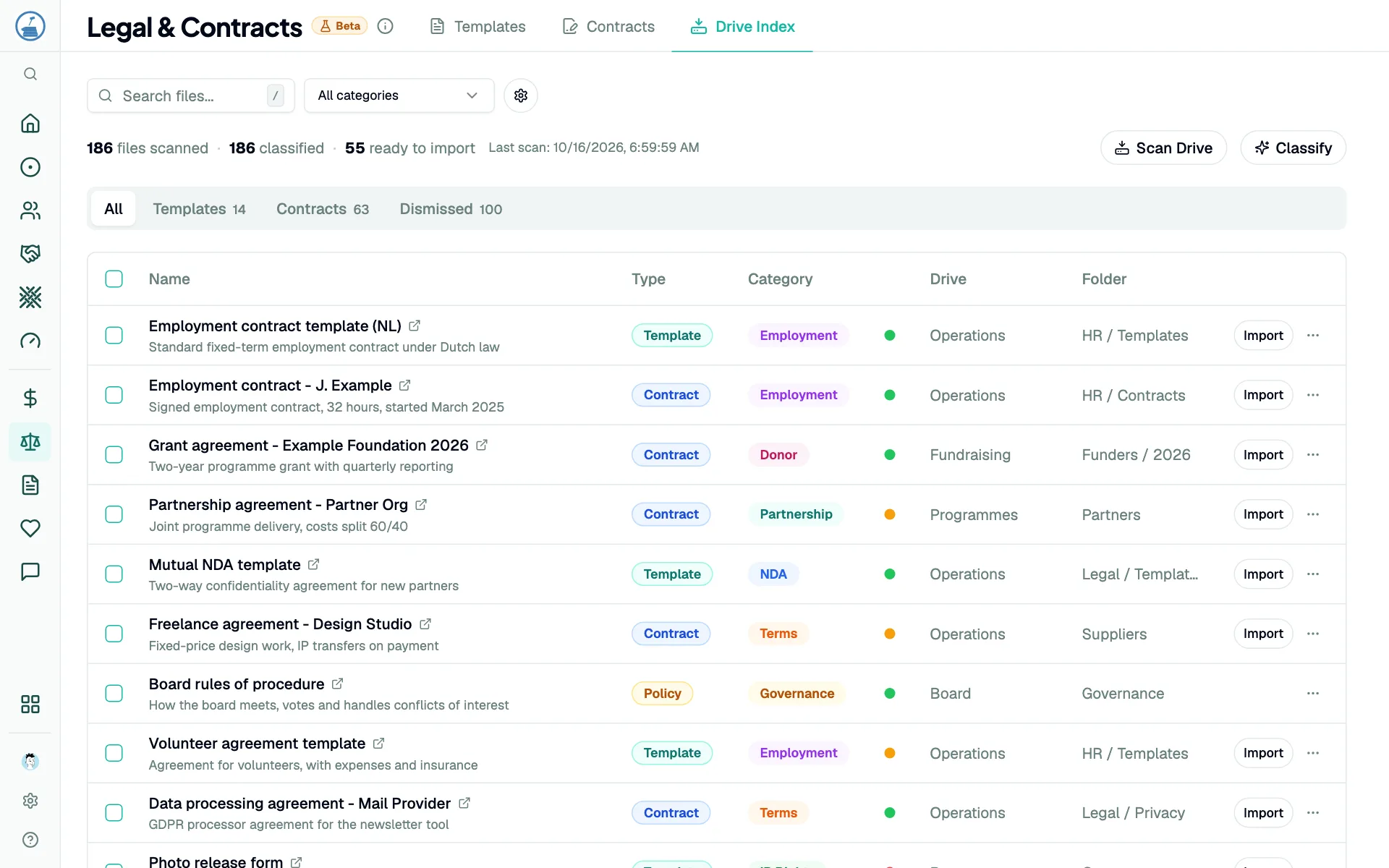Screen dimensions: 1389x868
Task: Select the scales Legal sidebar icon
Action: 30,442
